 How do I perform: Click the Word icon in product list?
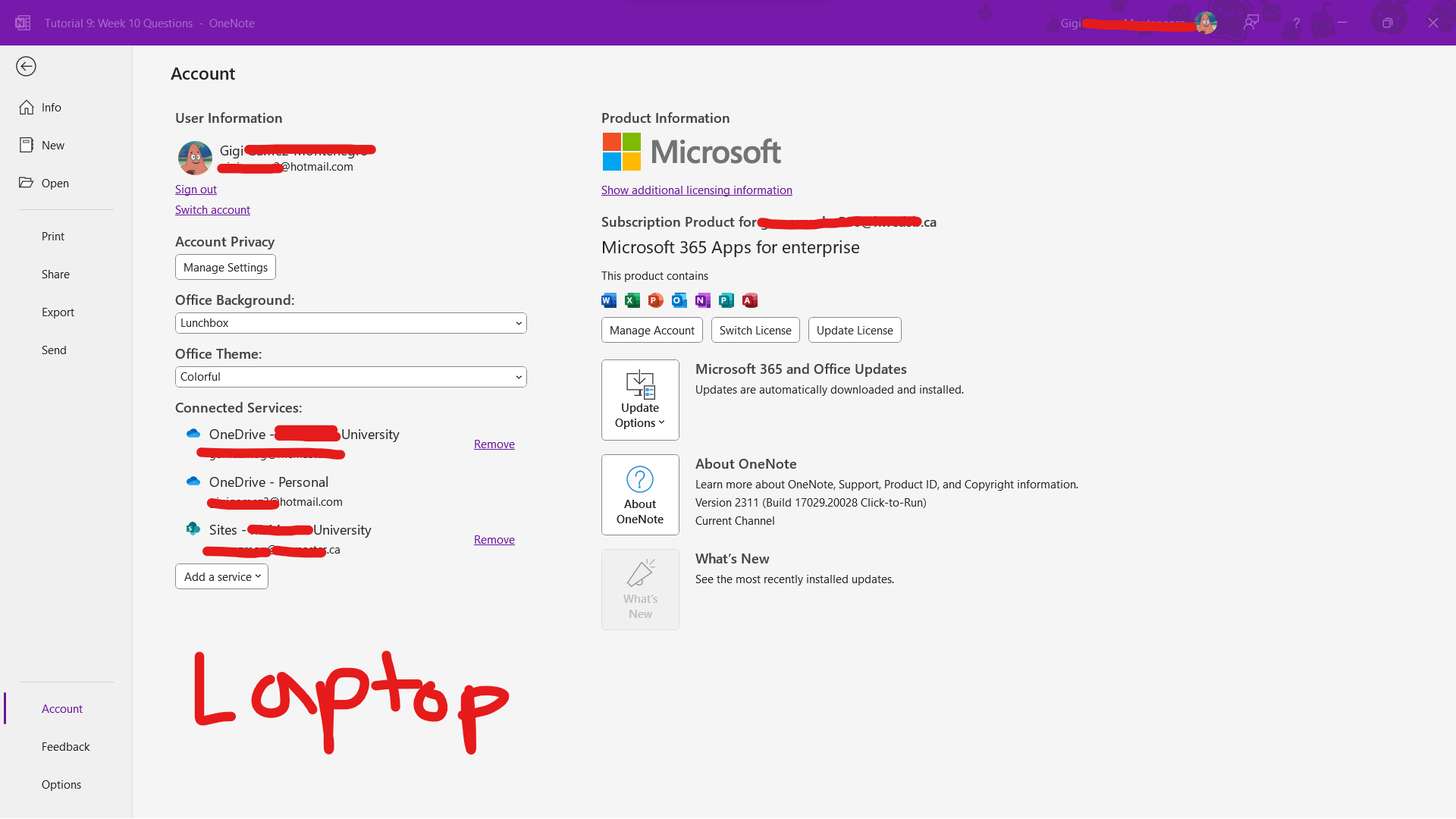pos(609,300)
